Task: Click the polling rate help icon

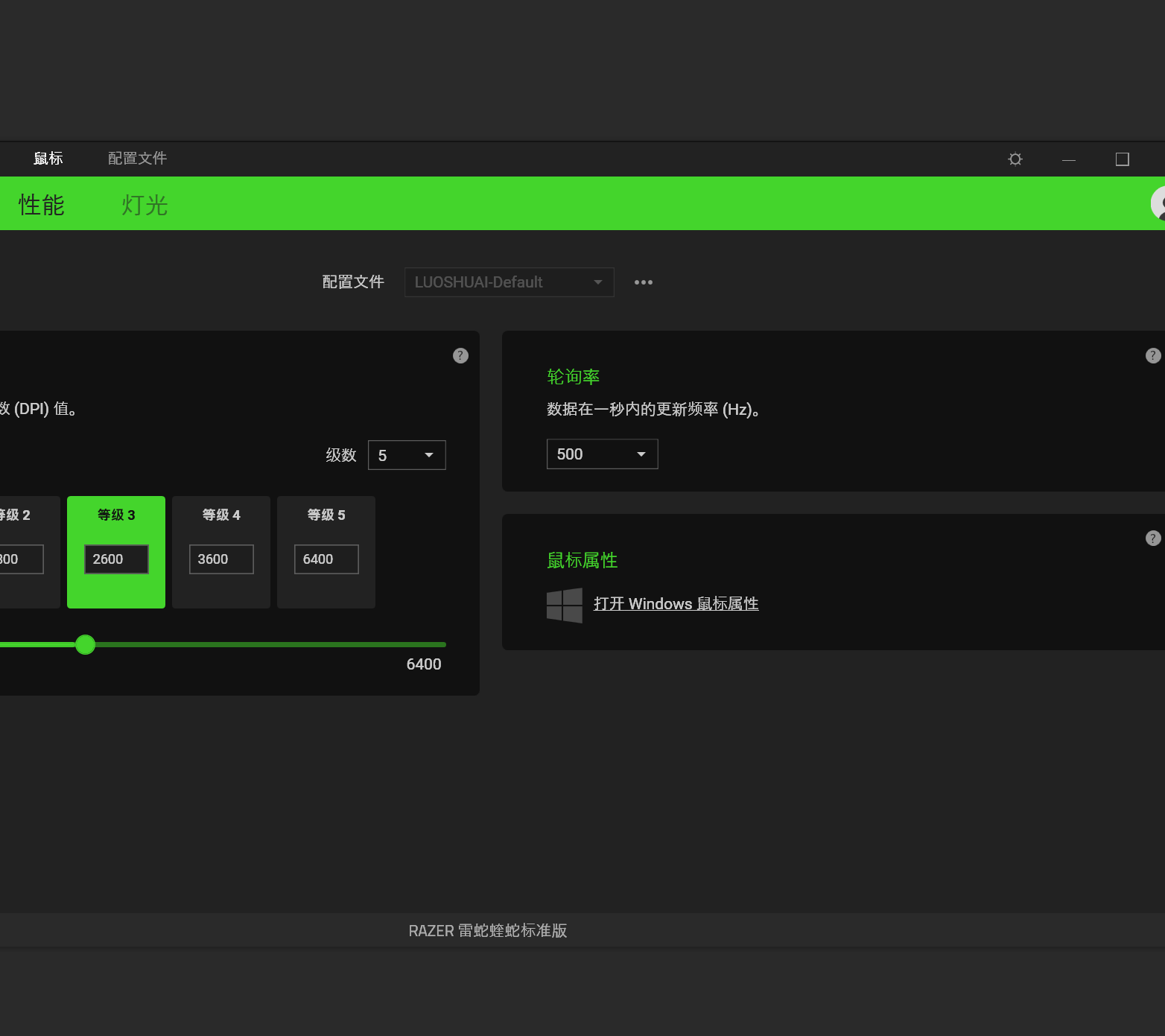Action: coord(1153,355)
